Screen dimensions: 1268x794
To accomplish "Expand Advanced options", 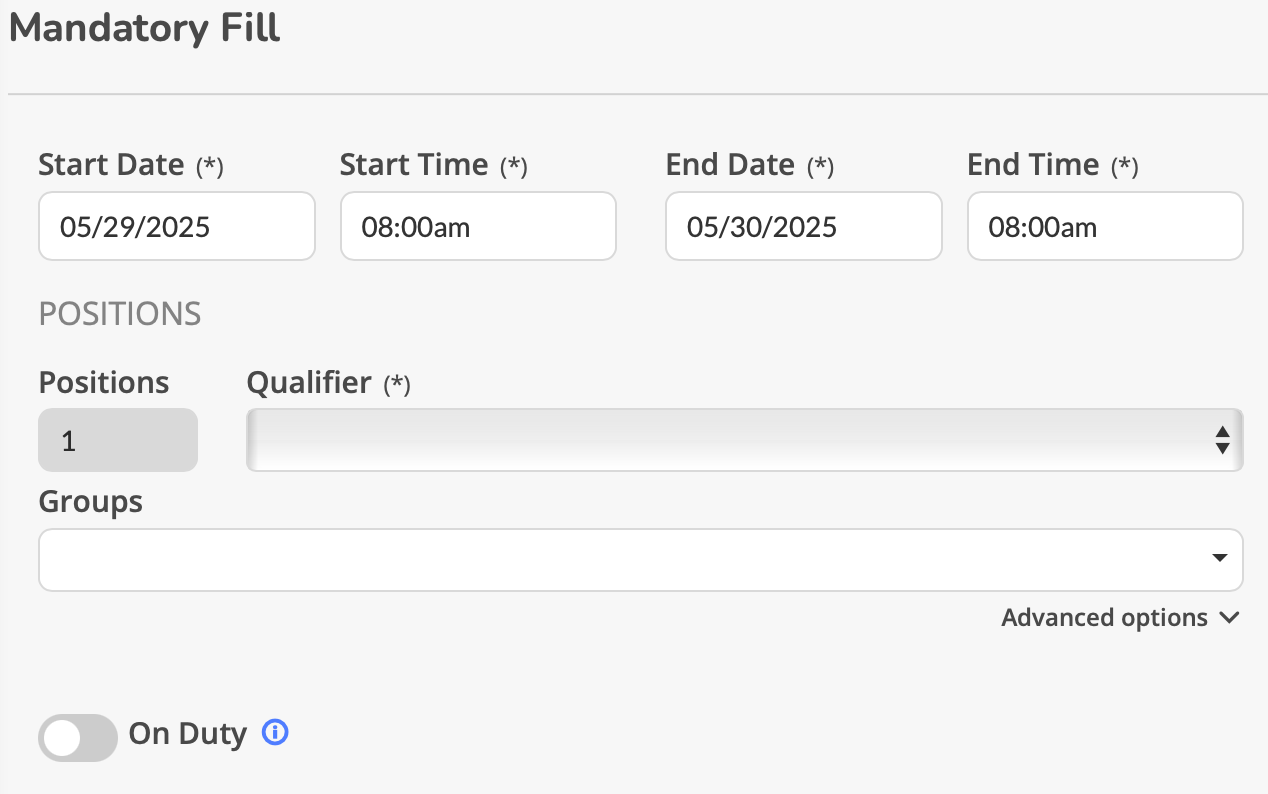I will coord(1120,618).
